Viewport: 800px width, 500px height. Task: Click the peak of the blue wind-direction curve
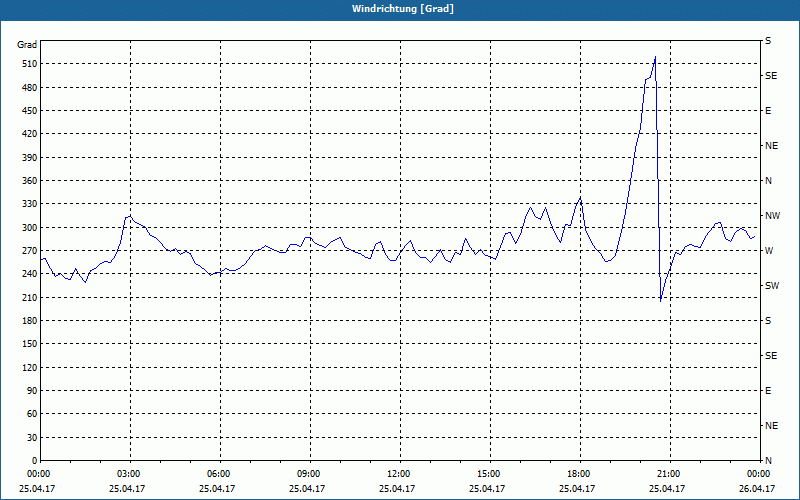655,57
